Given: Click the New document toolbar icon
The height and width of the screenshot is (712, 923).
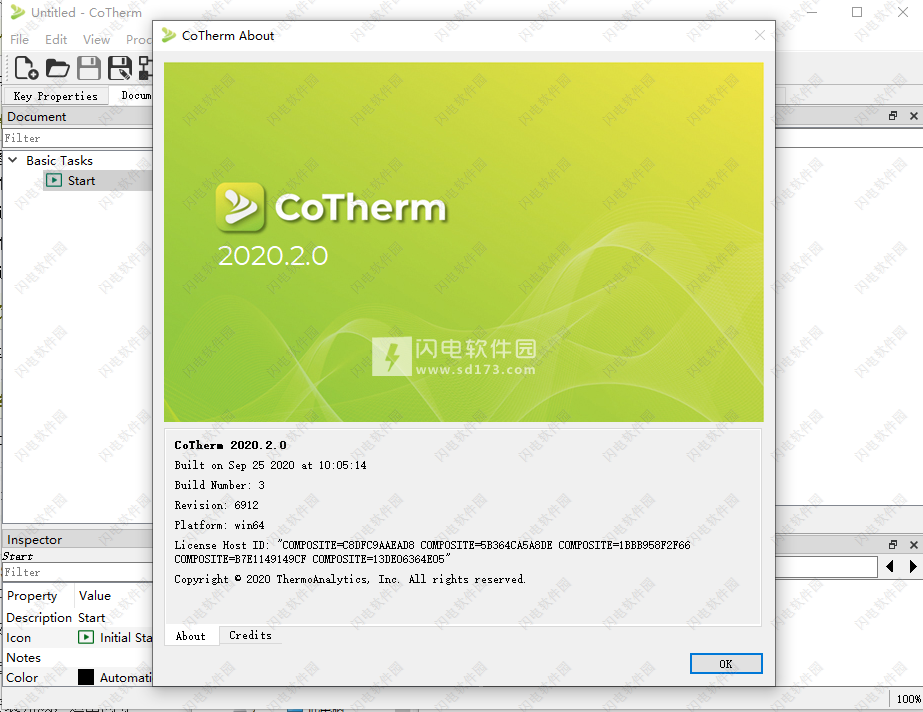Looking at the screenshot, I should pos(26,68).
